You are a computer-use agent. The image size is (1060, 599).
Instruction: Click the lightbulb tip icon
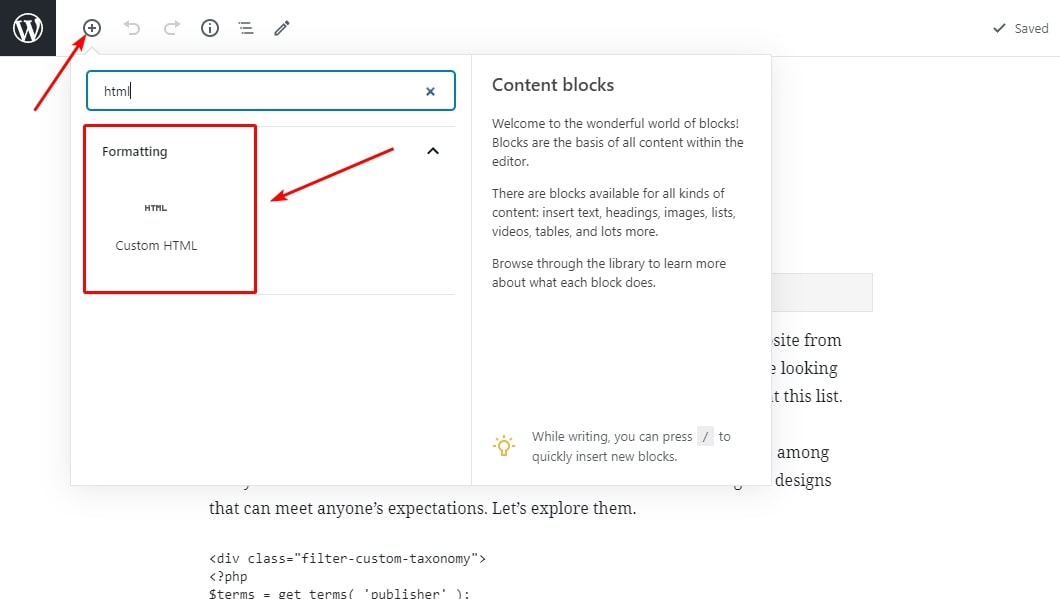[x=504, y=446]
